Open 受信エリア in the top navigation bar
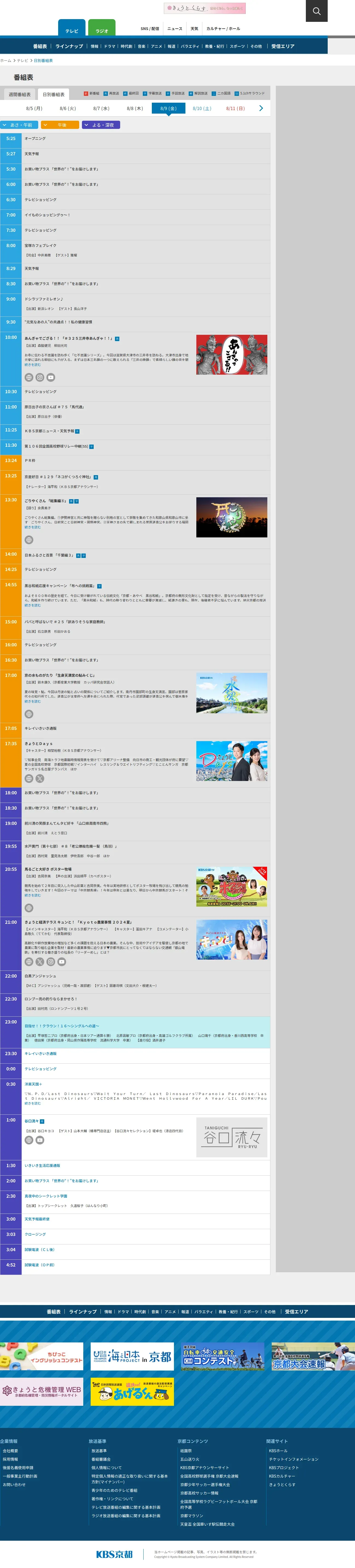This screenshot has height=1568, width=355. click(283, 46)
